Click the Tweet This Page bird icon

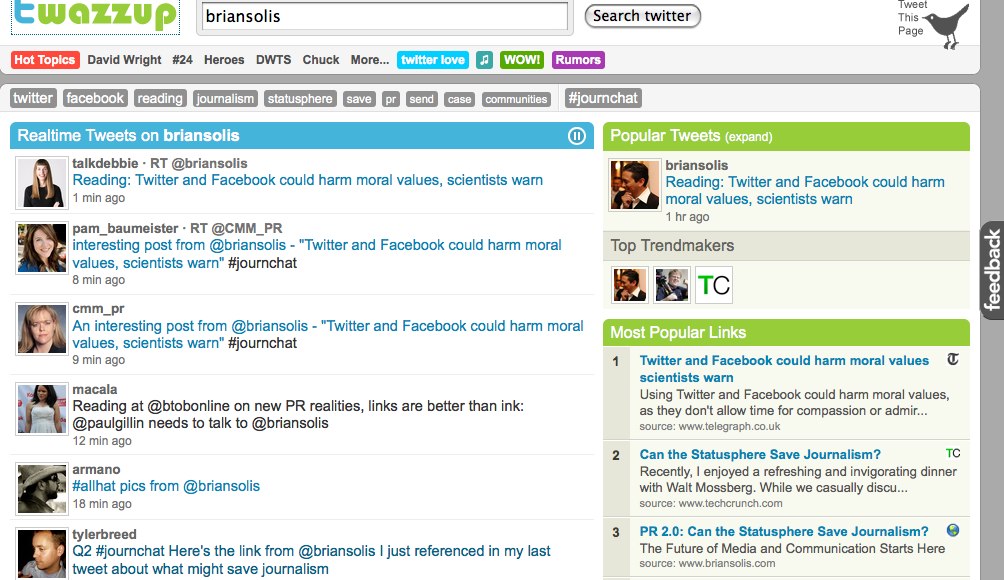pos(948,27)
